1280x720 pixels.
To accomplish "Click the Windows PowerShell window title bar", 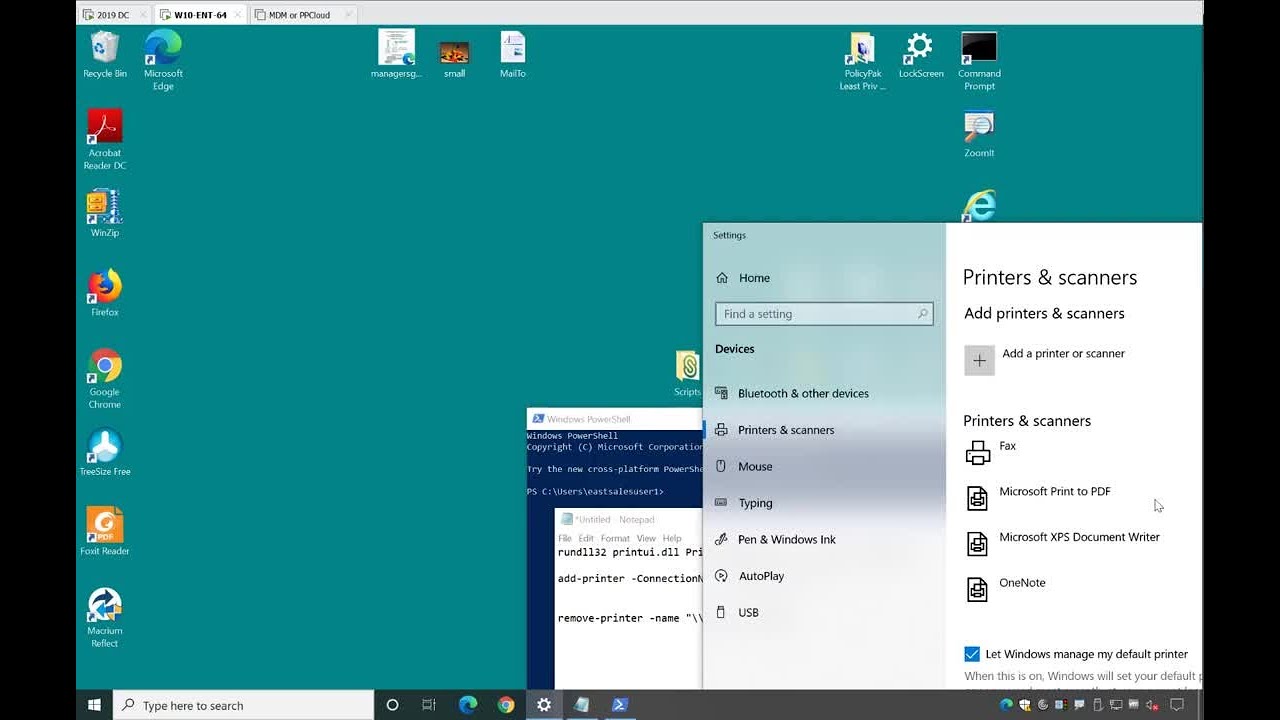I will [x=615, y=419].
